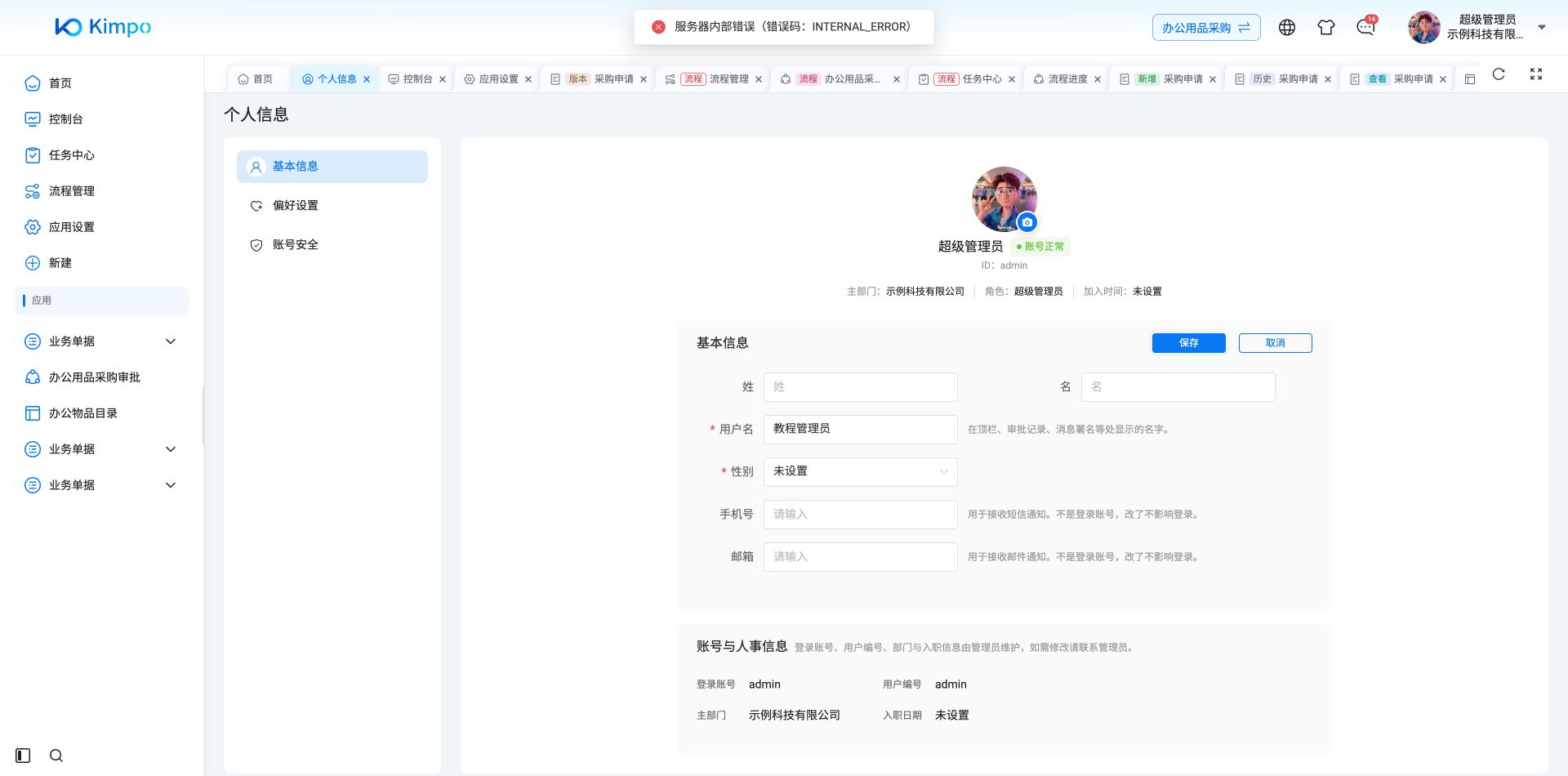Select the 账号安全 menu item
1568x776 pixels.
click(332, 245)
